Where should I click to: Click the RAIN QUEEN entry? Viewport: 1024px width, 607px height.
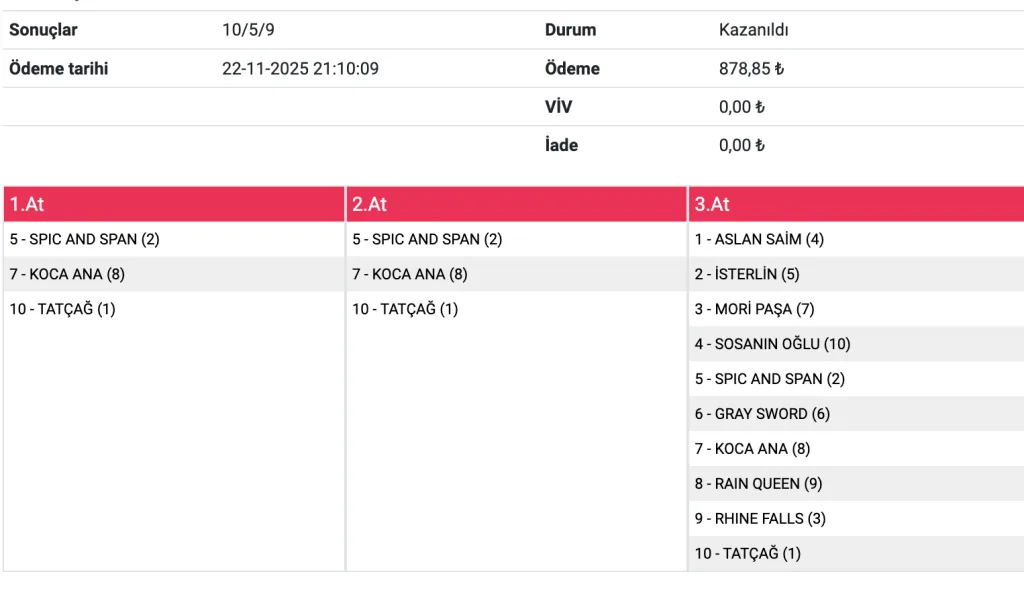coord(759,484)
